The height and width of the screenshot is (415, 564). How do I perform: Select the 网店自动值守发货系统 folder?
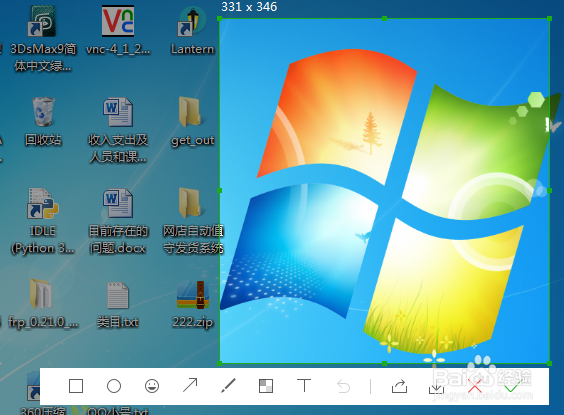193,221
